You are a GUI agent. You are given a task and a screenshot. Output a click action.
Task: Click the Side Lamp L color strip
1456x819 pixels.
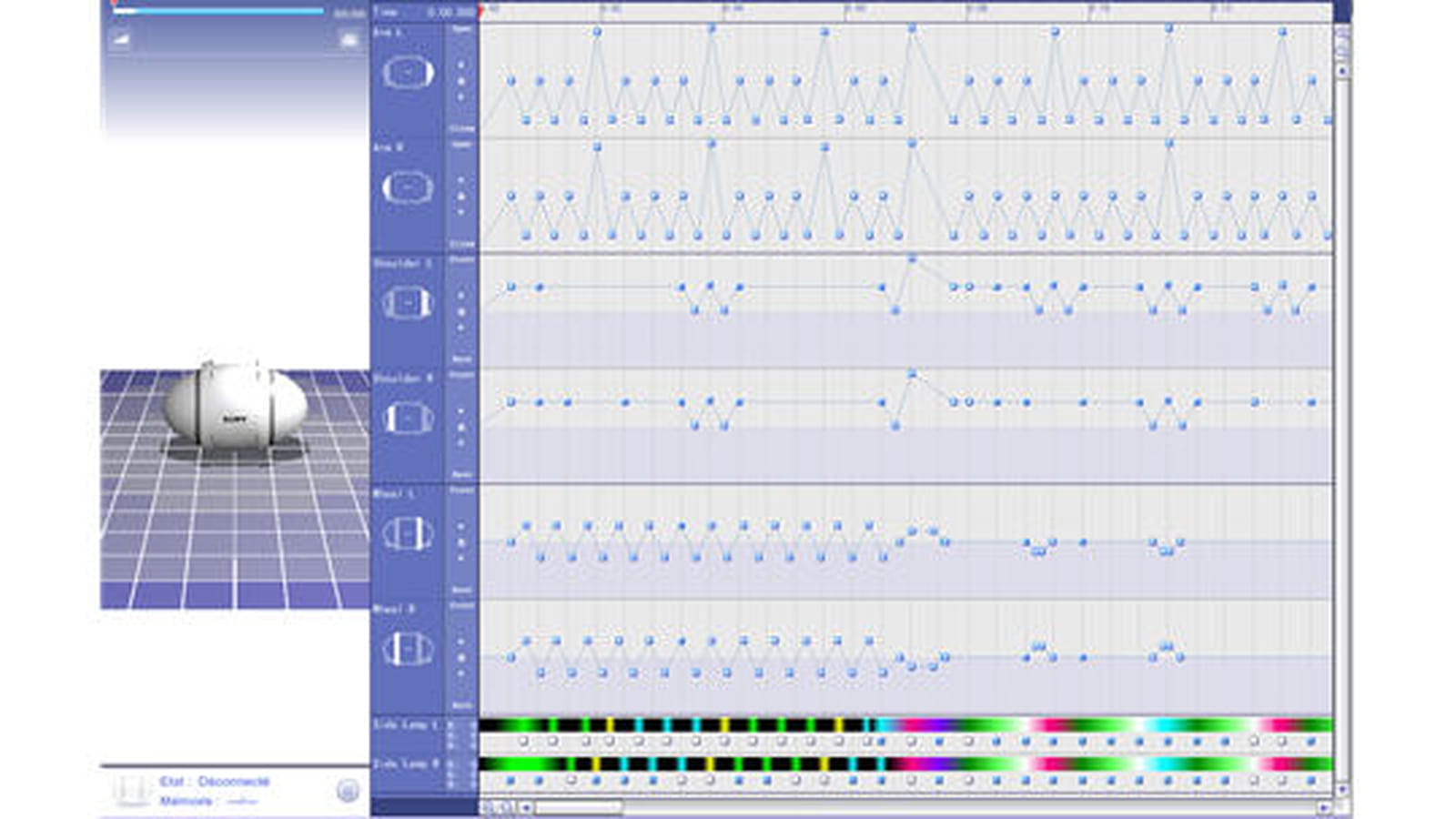tap(905, 725)
